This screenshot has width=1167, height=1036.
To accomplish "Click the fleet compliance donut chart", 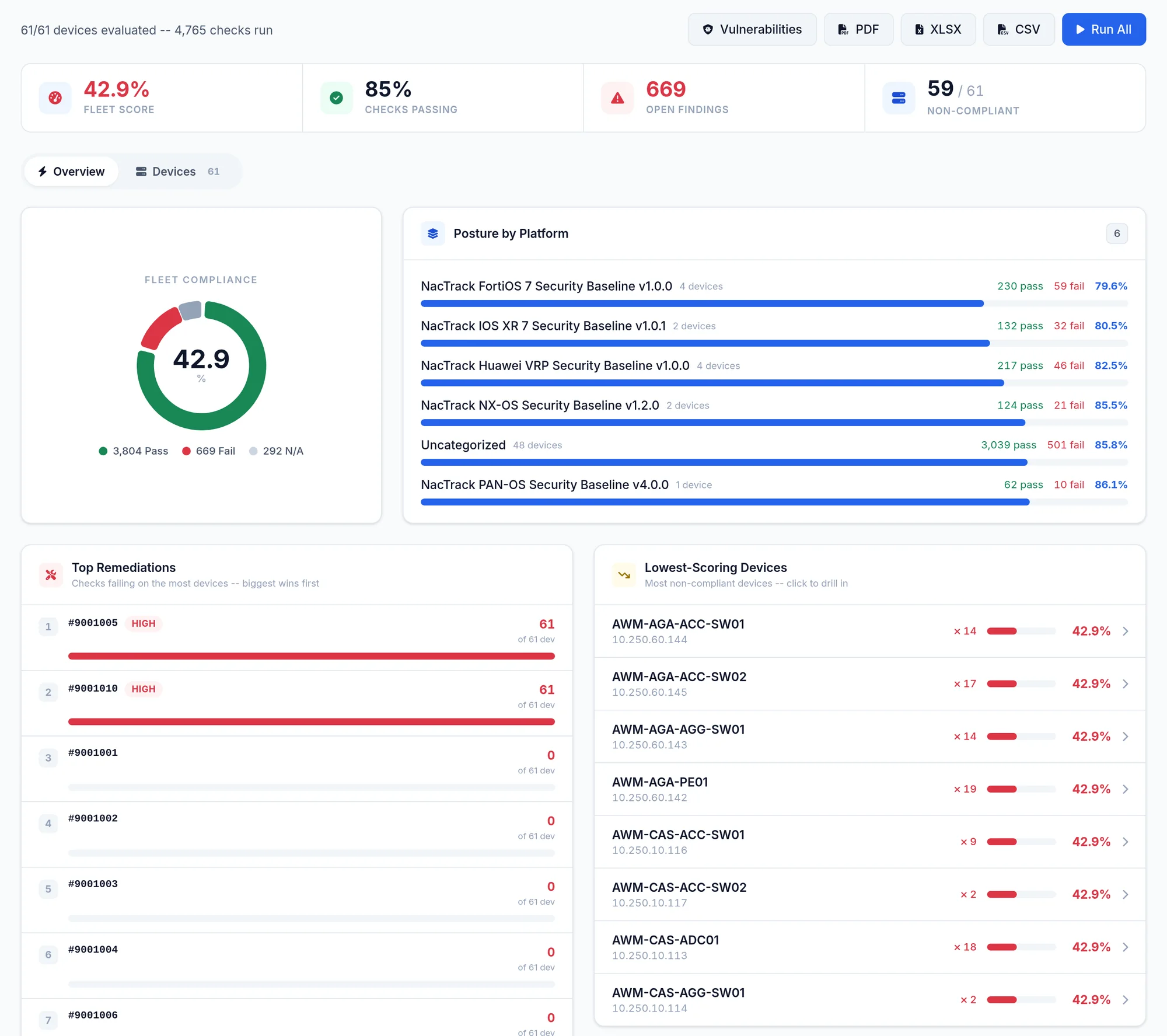I will point(201,366).
